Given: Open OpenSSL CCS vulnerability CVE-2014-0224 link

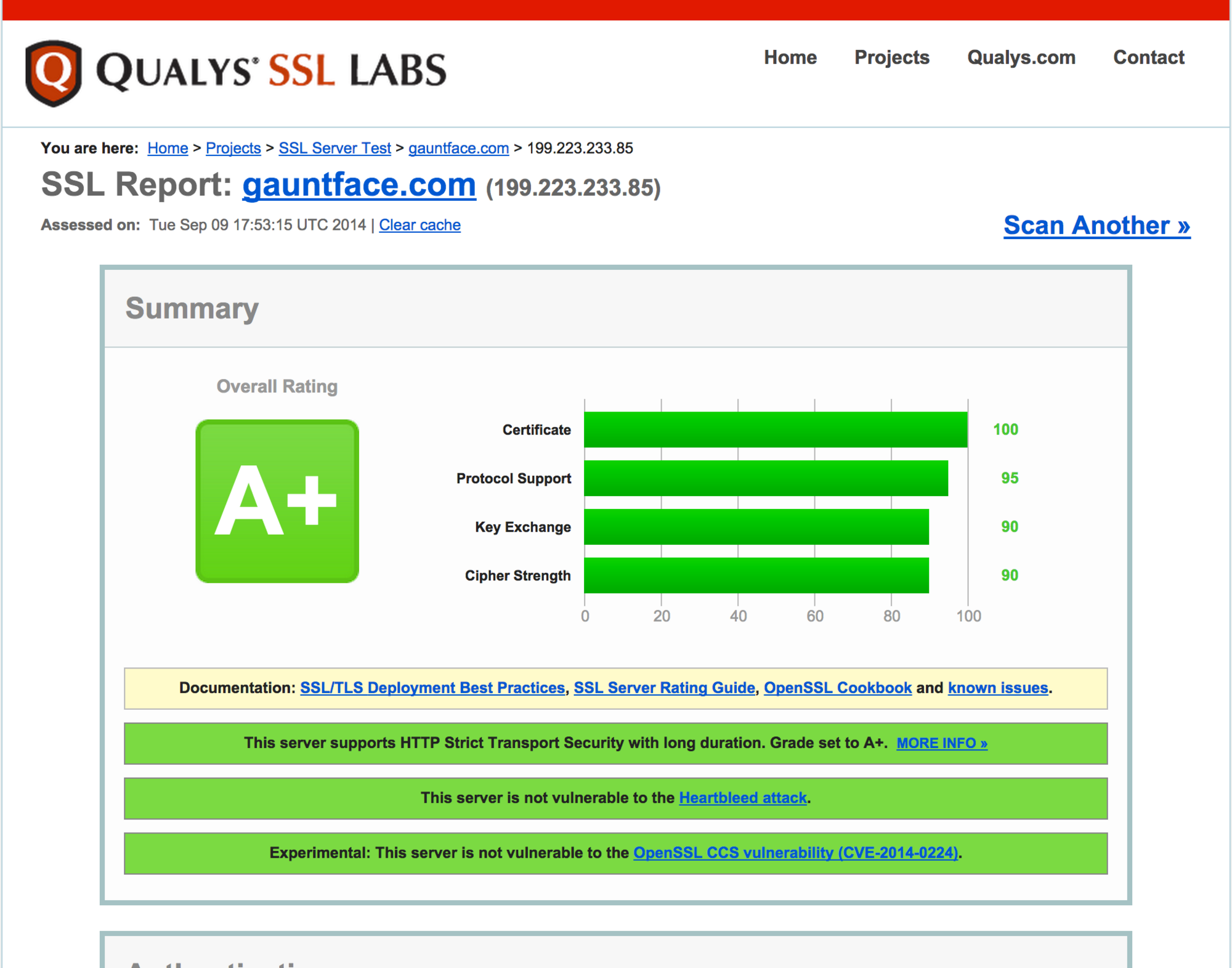Looking at the screenshot, I should pyautogui.click(x=796, y=853).
